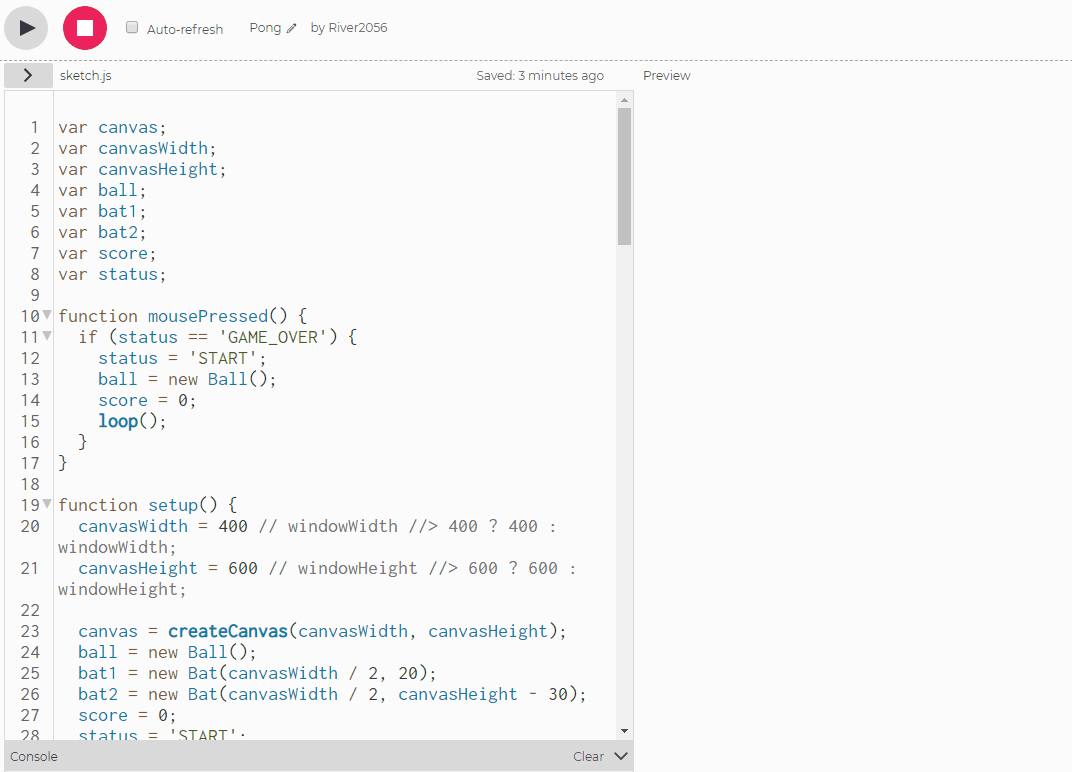Select the sketch.js file tab

(85, 75)
